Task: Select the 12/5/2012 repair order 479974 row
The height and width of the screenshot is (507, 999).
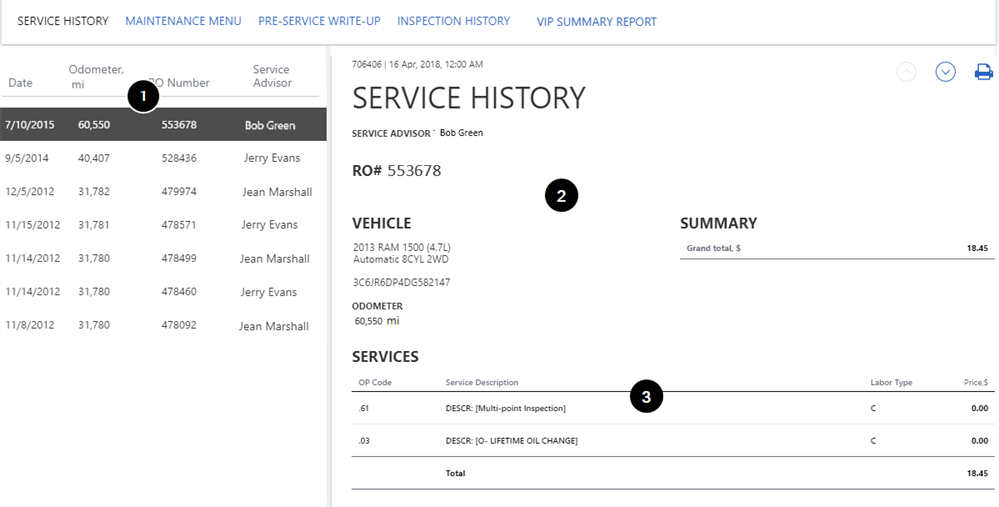Action: [x=163, y=192]
